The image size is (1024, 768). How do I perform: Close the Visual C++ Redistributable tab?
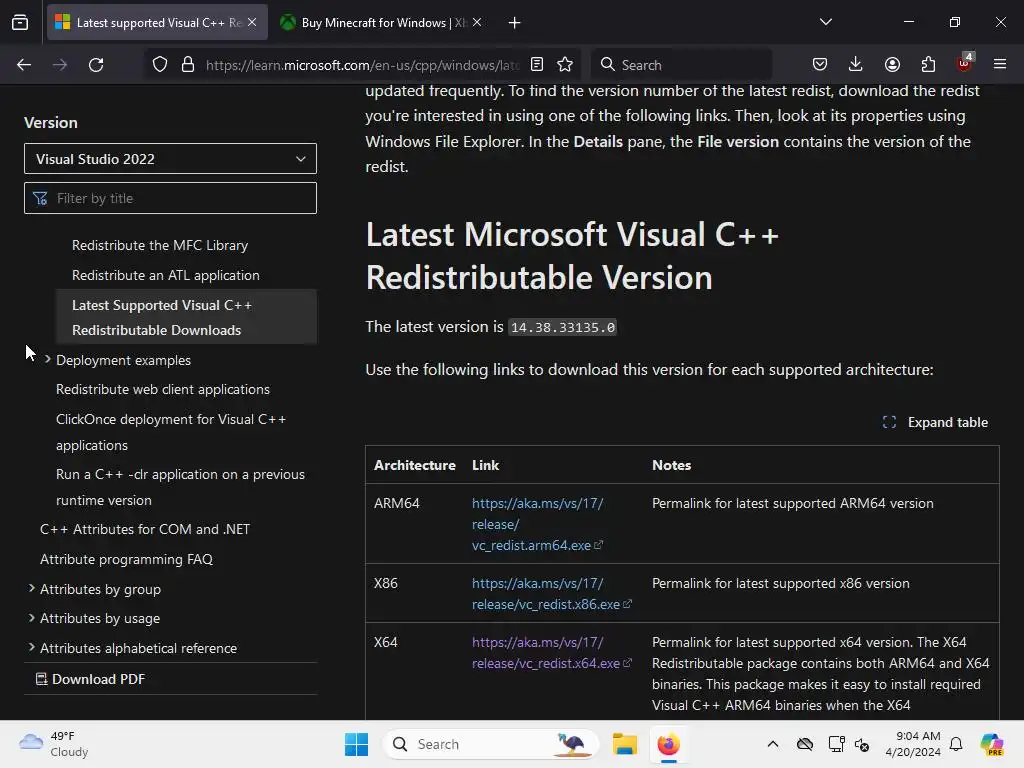click(252, 22)
